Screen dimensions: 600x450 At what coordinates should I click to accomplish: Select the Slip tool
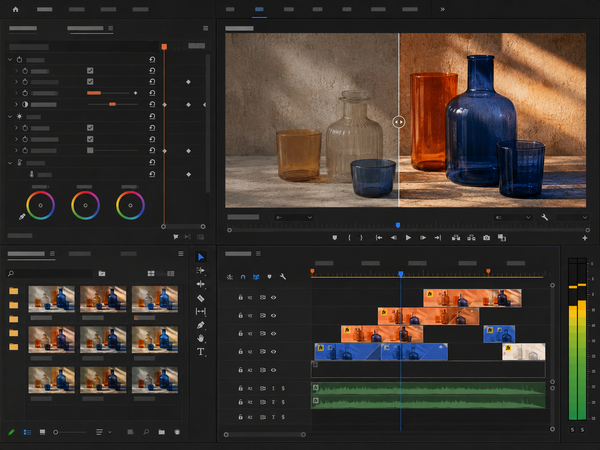click(x=201, y=311)
